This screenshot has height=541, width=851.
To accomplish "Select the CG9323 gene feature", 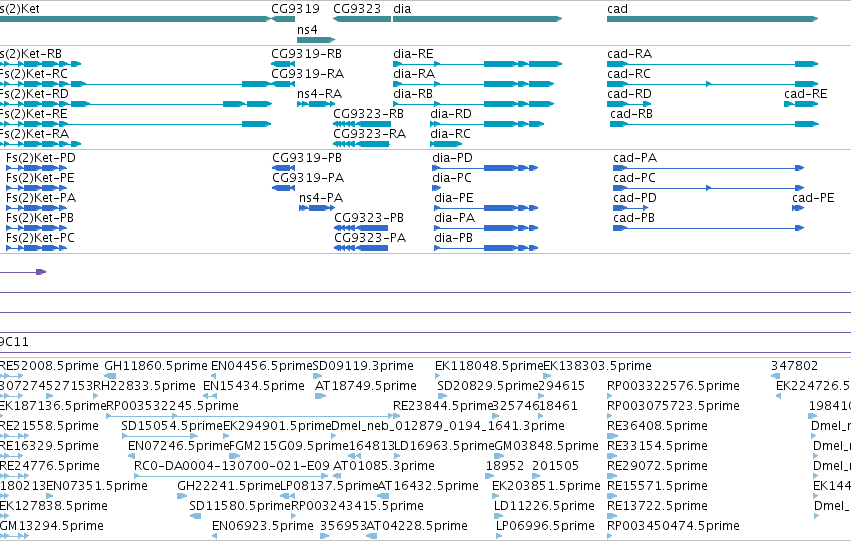I will pos(362,19).
